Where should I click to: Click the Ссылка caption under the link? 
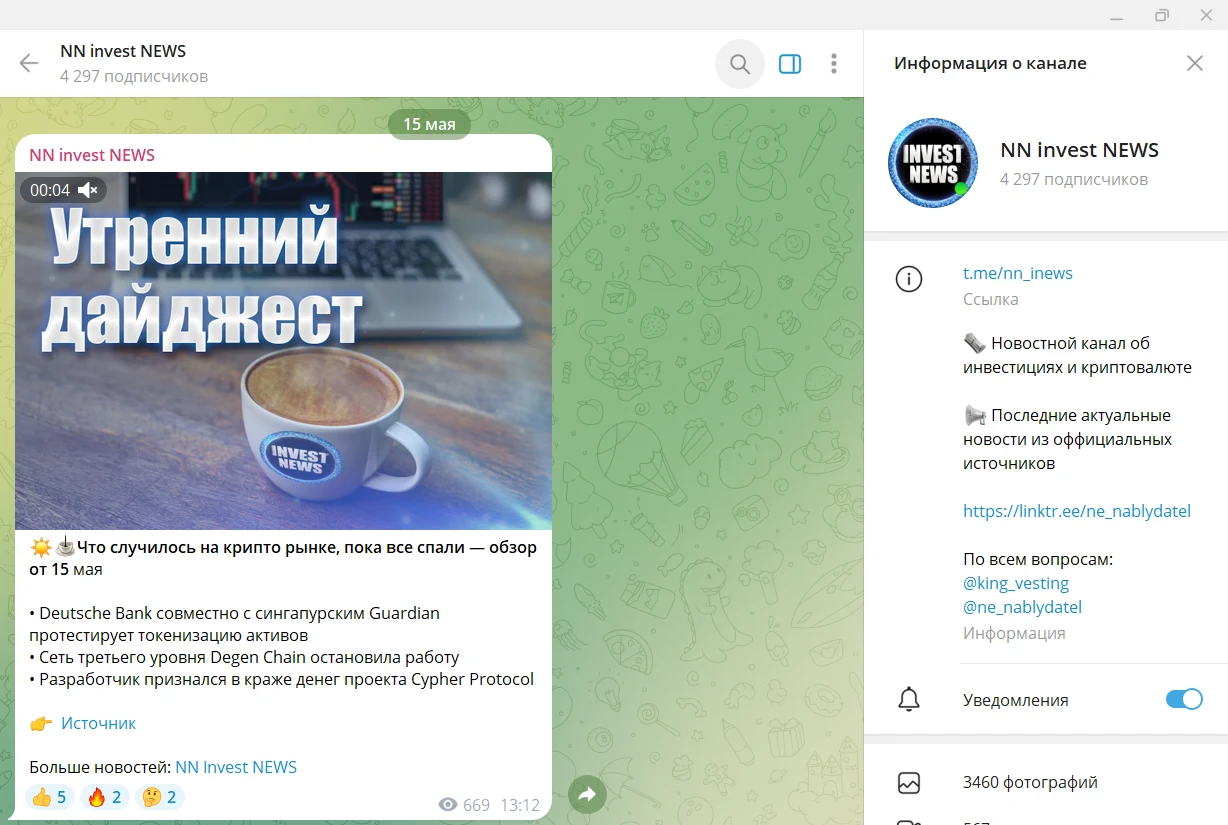991,299
